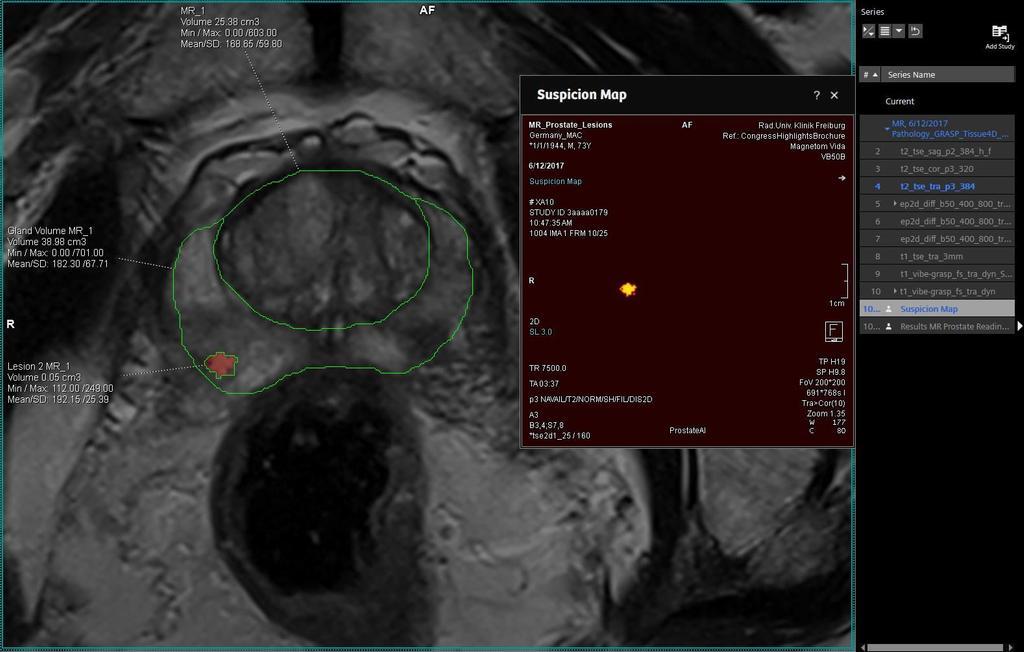Click the red Lesion 2 overlay on the prostate
Image resolution: width=1024 pixels, height=652 pixels.
pos(220,366)
